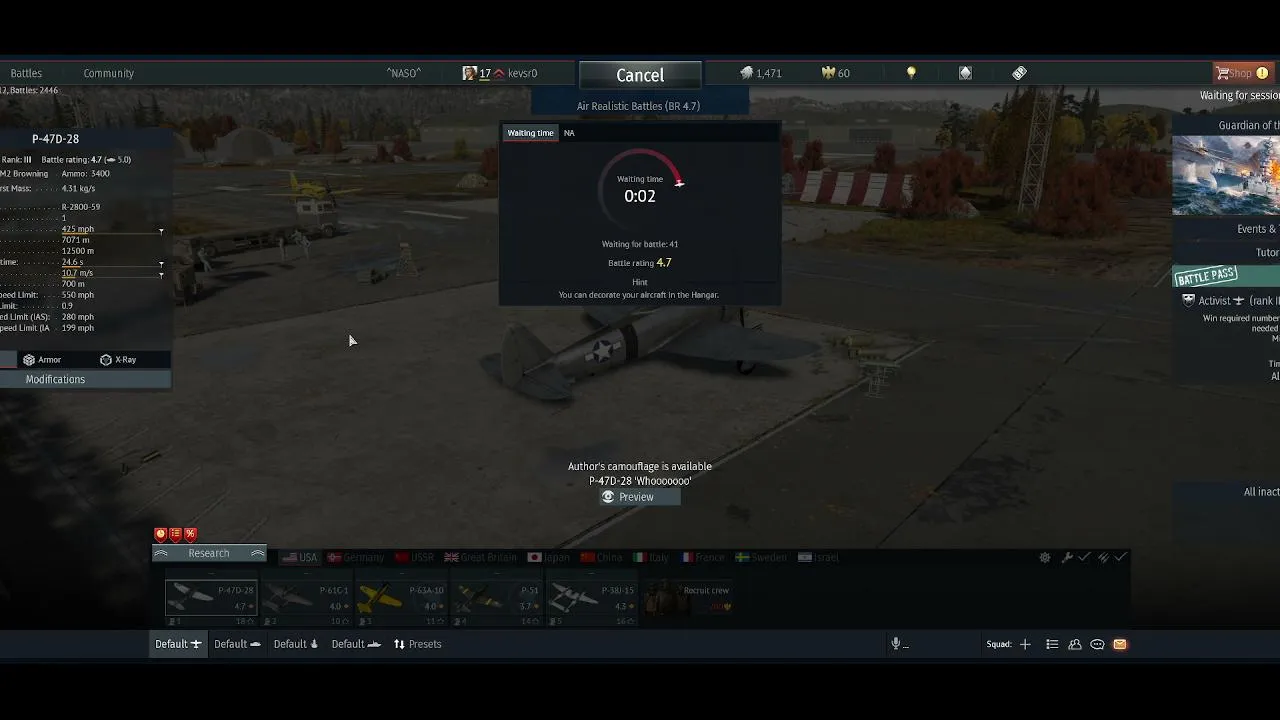Click the red percent discount icon
This screenshot has width=1280, height=720.
[190, 534]
